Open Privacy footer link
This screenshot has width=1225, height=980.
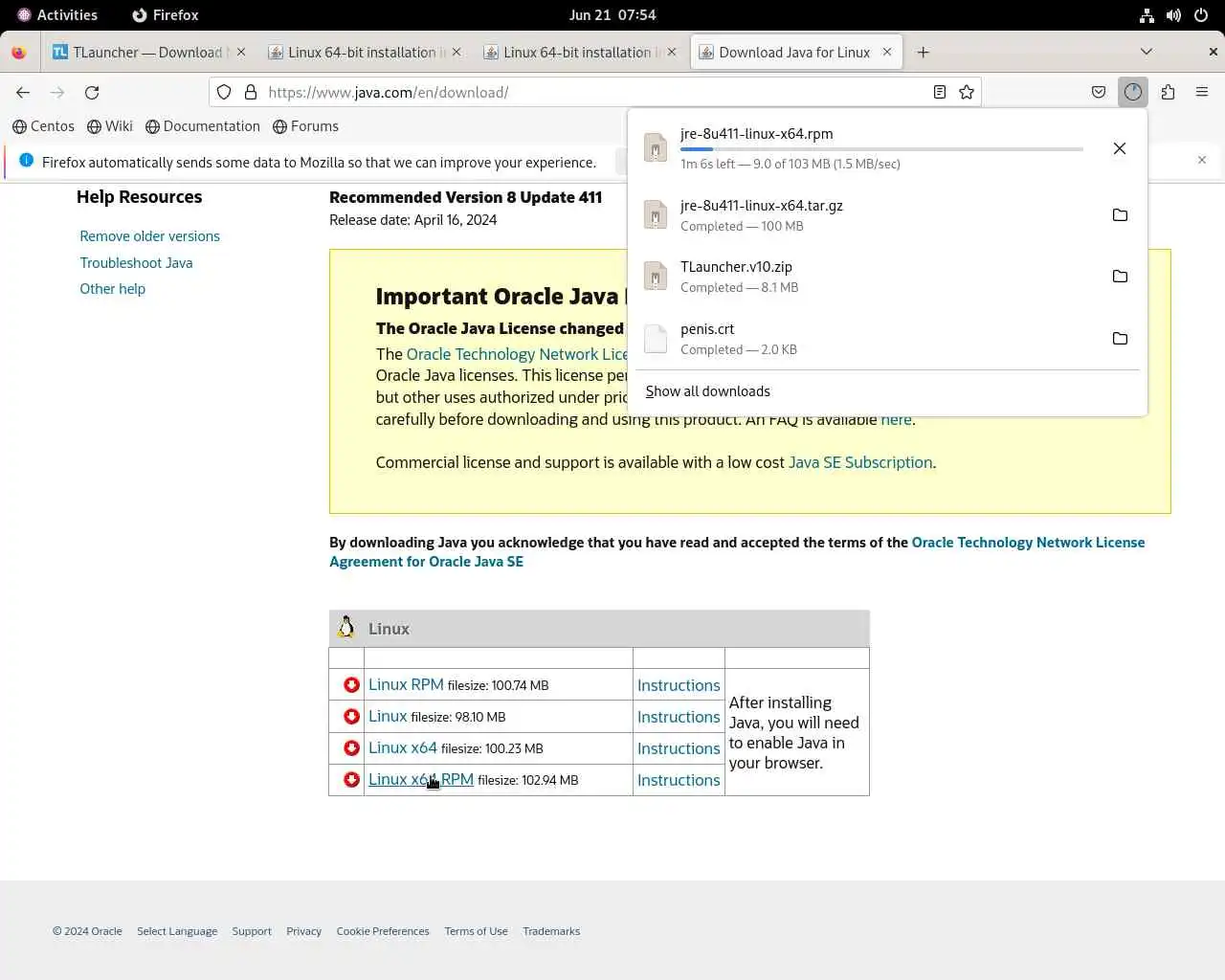303,931
